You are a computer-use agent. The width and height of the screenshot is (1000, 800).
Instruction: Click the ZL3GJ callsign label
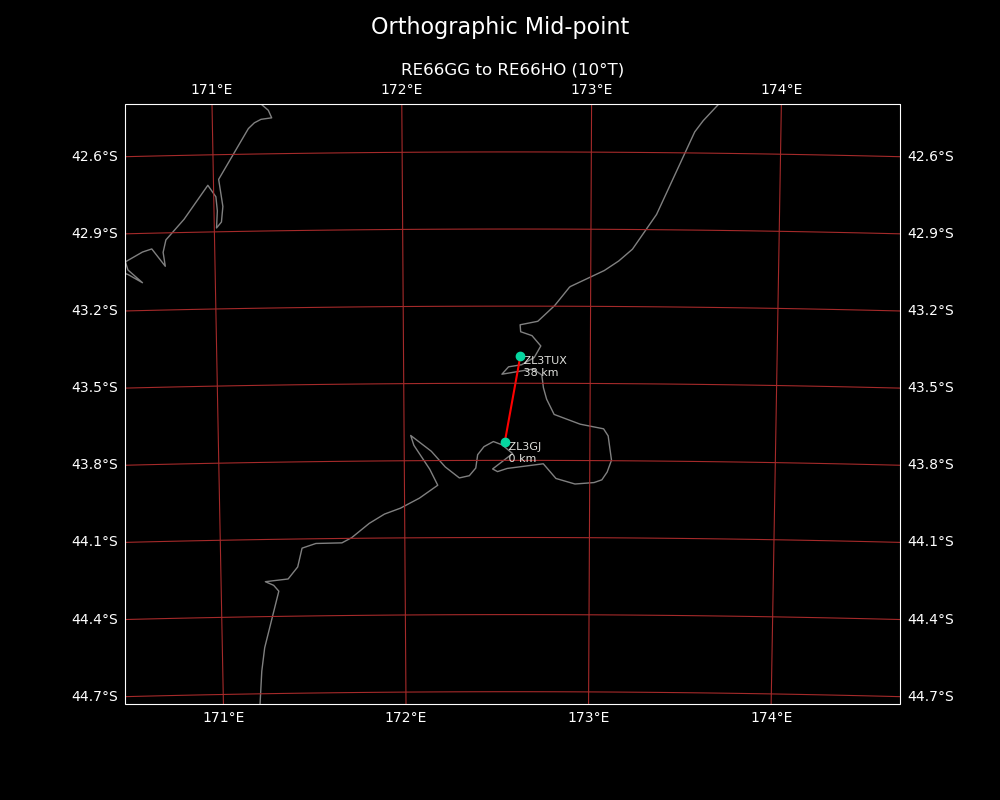point(525,447)
